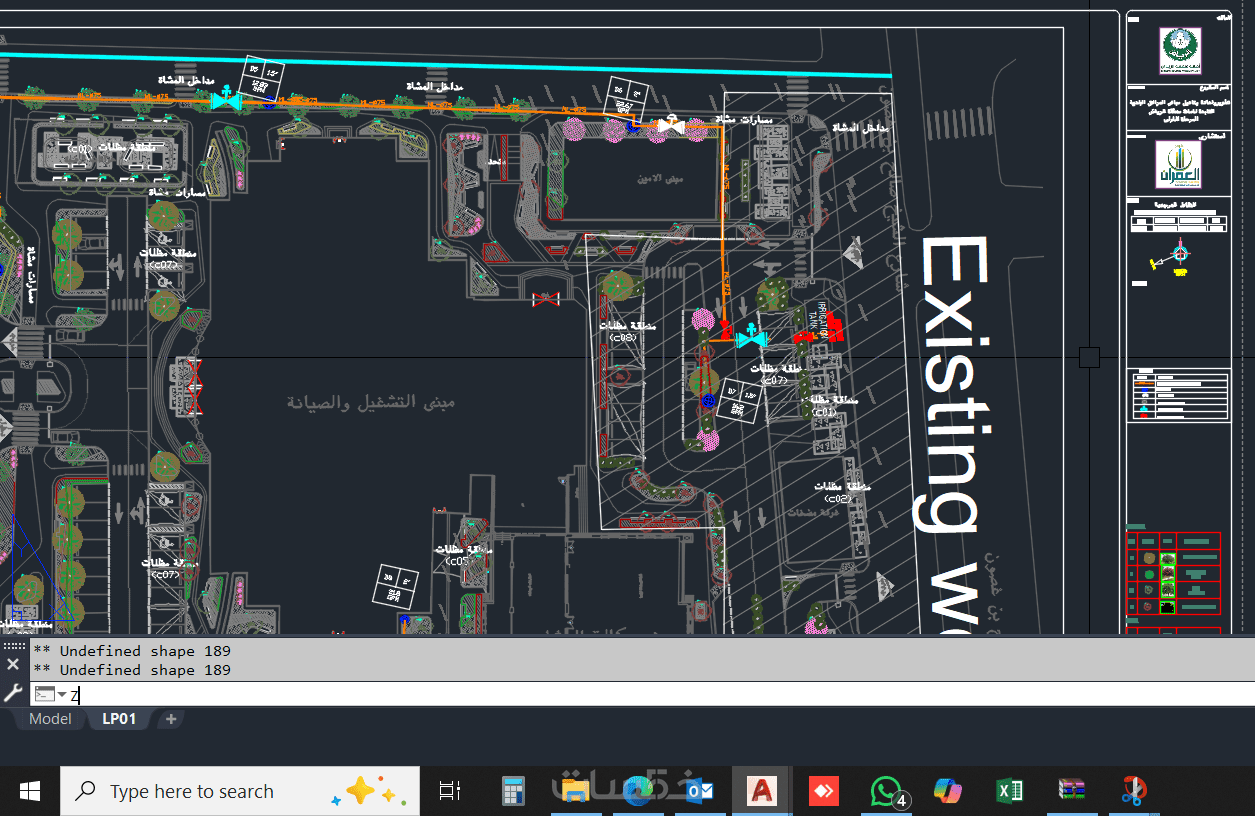This screenshot has height=816, width=1255.
Task: Add a new layout with plus tab
Action: (x=170, y=719)
